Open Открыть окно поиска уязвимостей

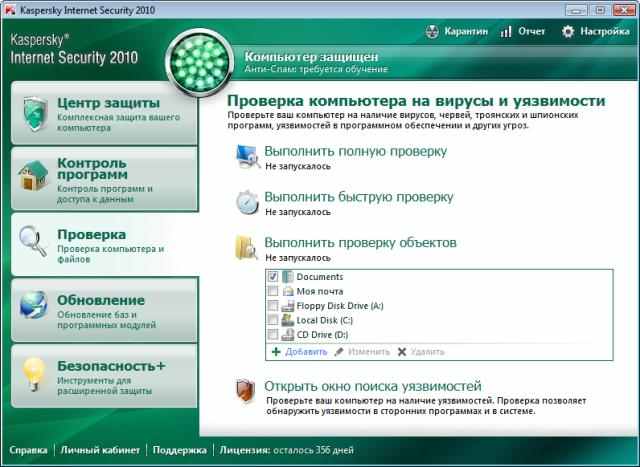[x=373, y=386]
